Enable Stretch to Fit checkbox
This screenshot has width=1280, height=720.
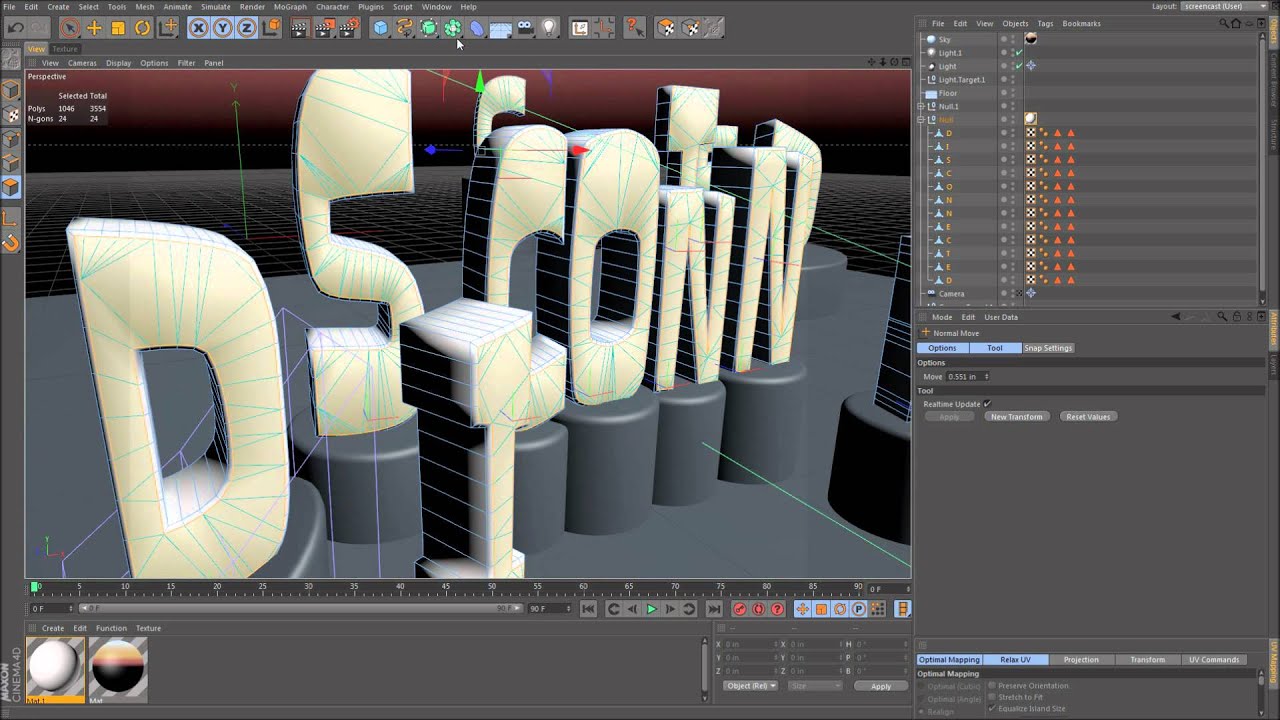[991, 697]
